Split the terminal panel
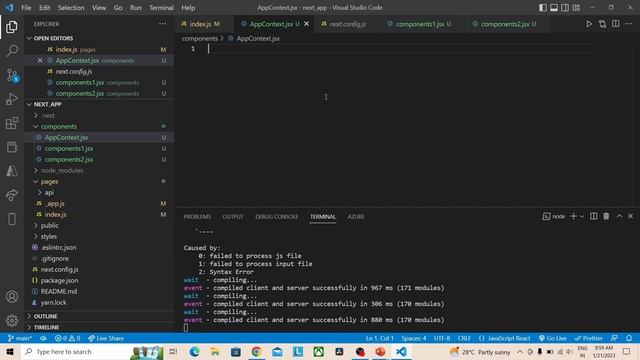The width and height of the screenshot is (640, 360). (x=593, y=216)
